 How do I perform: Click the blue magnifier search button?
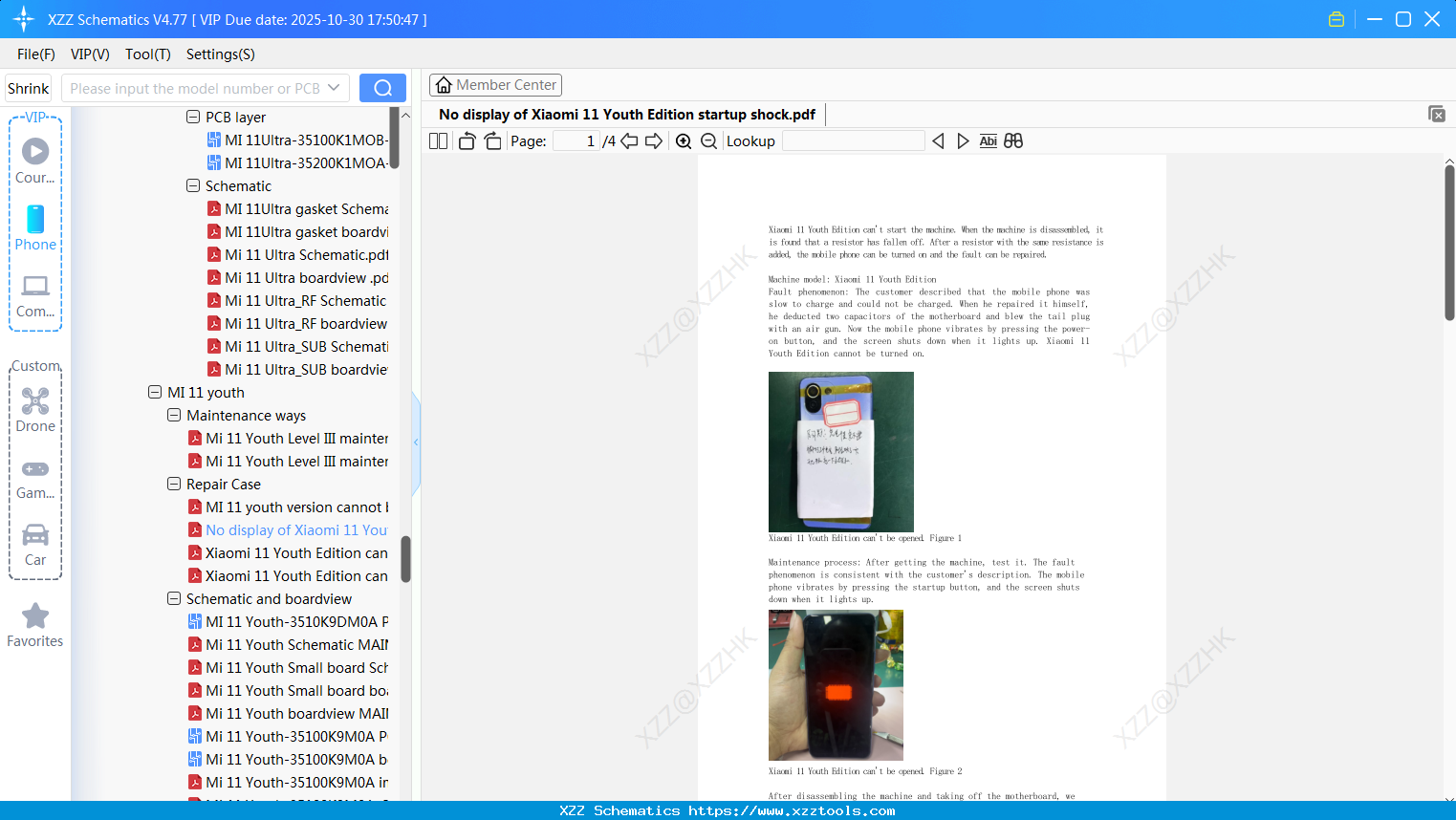point(382,88)
